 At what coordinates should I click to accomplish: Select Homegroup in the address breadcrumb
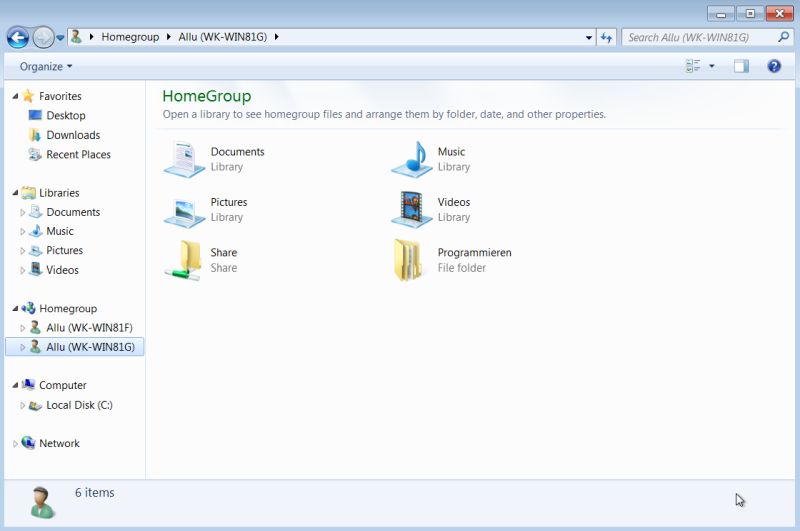point(130,37)
